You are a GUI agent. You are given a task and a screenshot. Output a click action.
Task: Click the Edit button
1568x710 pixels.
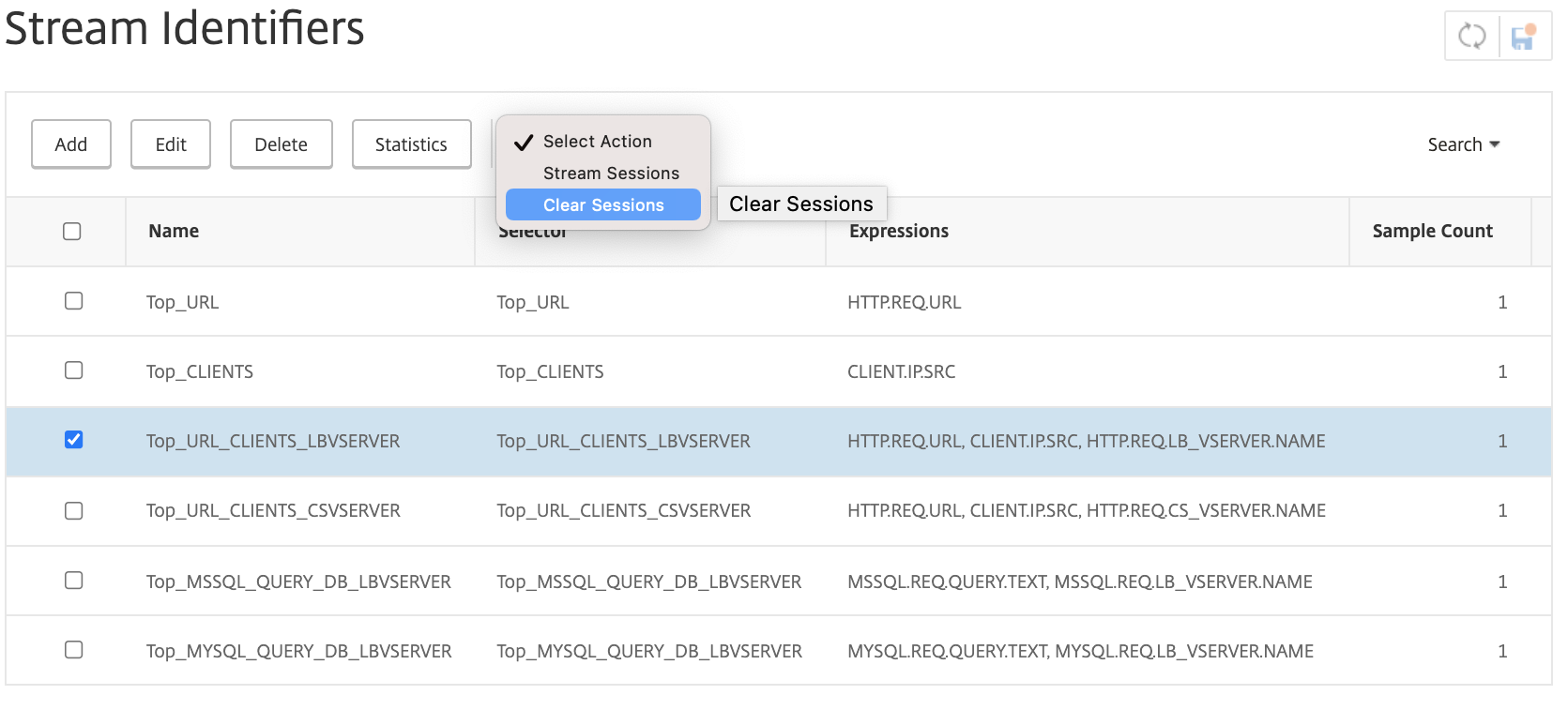[x=171, y=144]
